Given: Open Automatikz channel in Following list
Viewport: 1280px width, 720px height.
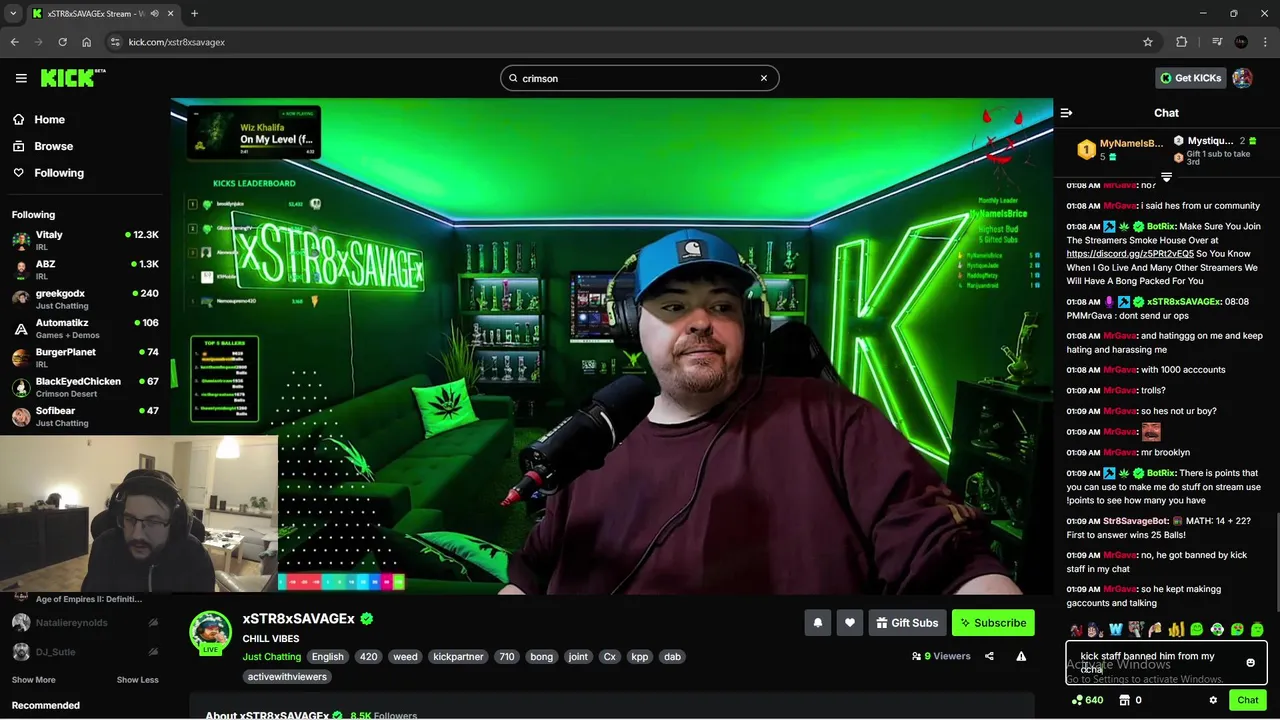Looking at the screenshot, I should click(x=85, y=328).
